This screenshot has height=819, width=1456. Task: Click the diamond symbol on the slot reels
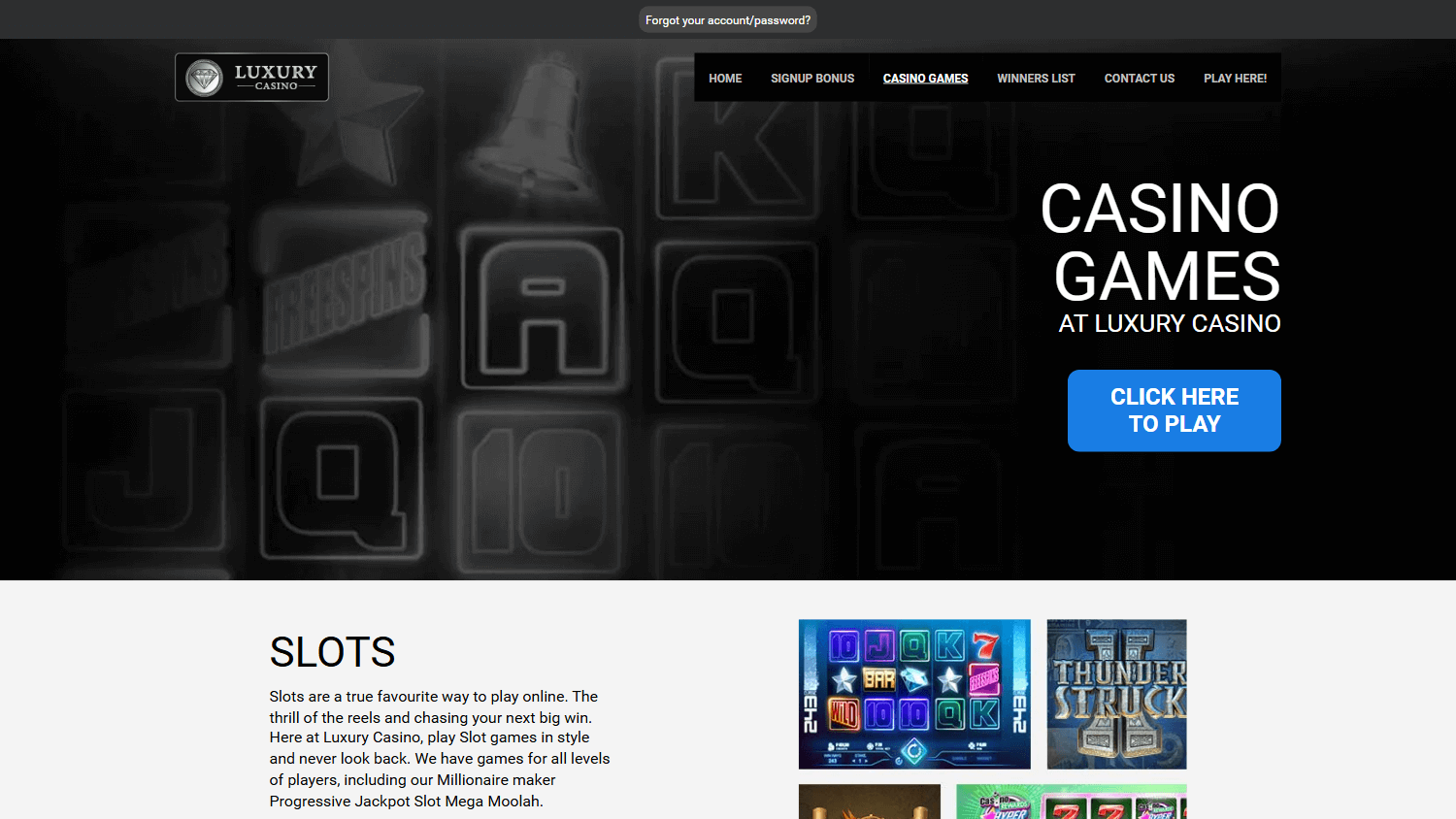click(x=913, y=678)
